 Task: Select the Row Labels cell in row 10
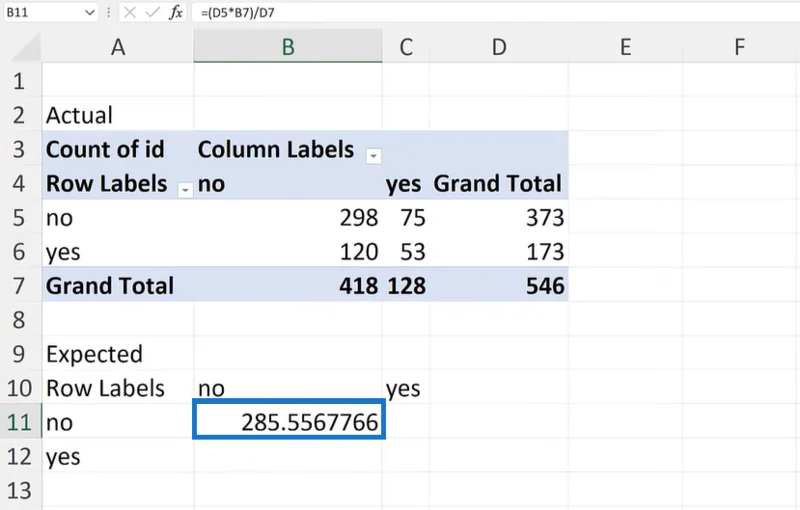[118, 388]
